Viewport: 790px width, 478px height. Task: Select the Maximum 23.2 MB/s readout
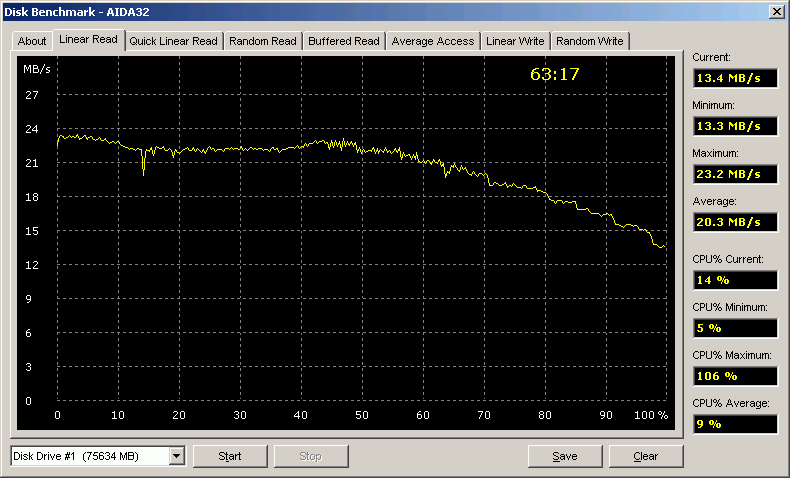coord(734,174)
